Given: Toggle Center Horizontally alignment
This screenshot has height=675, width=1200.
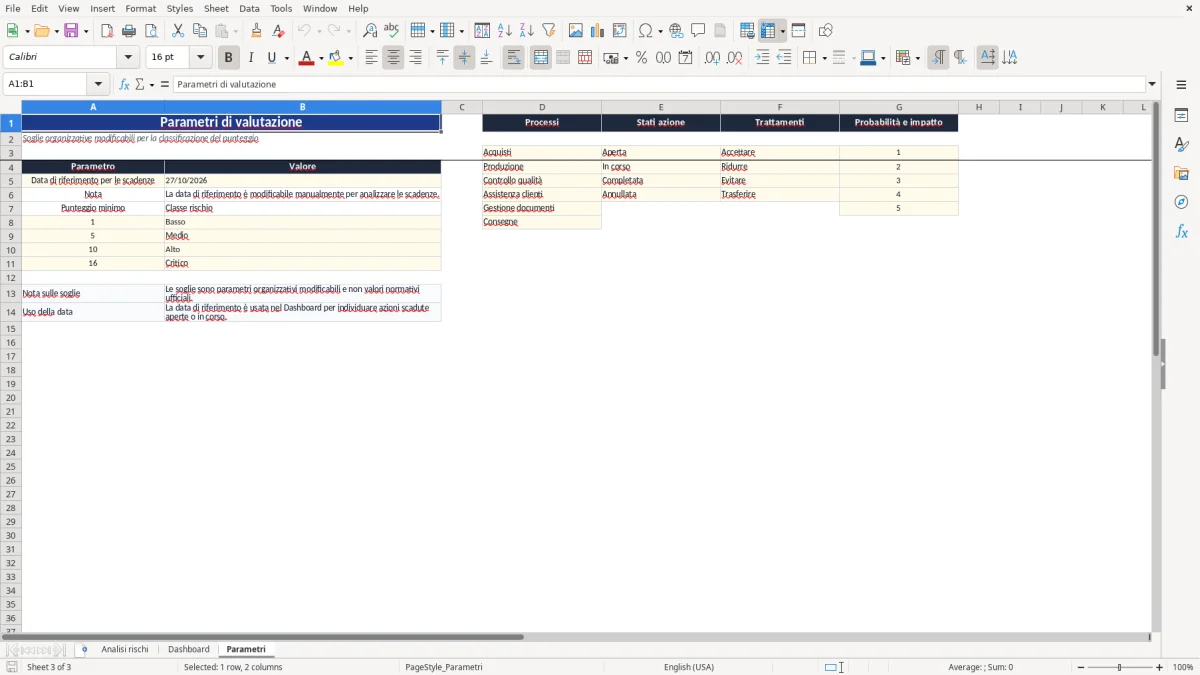Looking at the screenshot, I should [393, 58].
